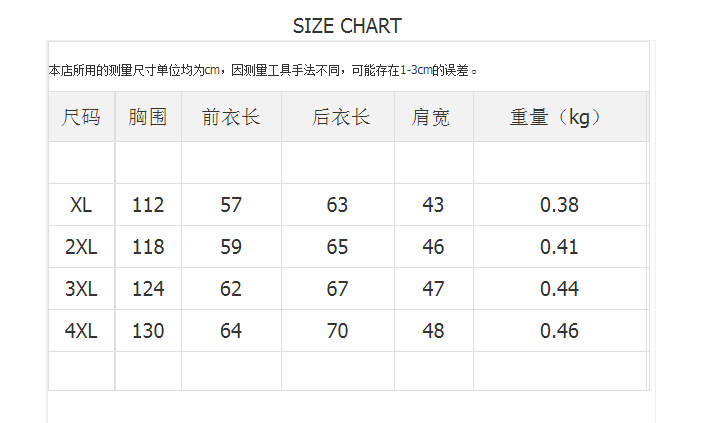Screen dimensions: 709x423
Task: Click the measurement note text about 1-3cm
Action: (265, 70)
